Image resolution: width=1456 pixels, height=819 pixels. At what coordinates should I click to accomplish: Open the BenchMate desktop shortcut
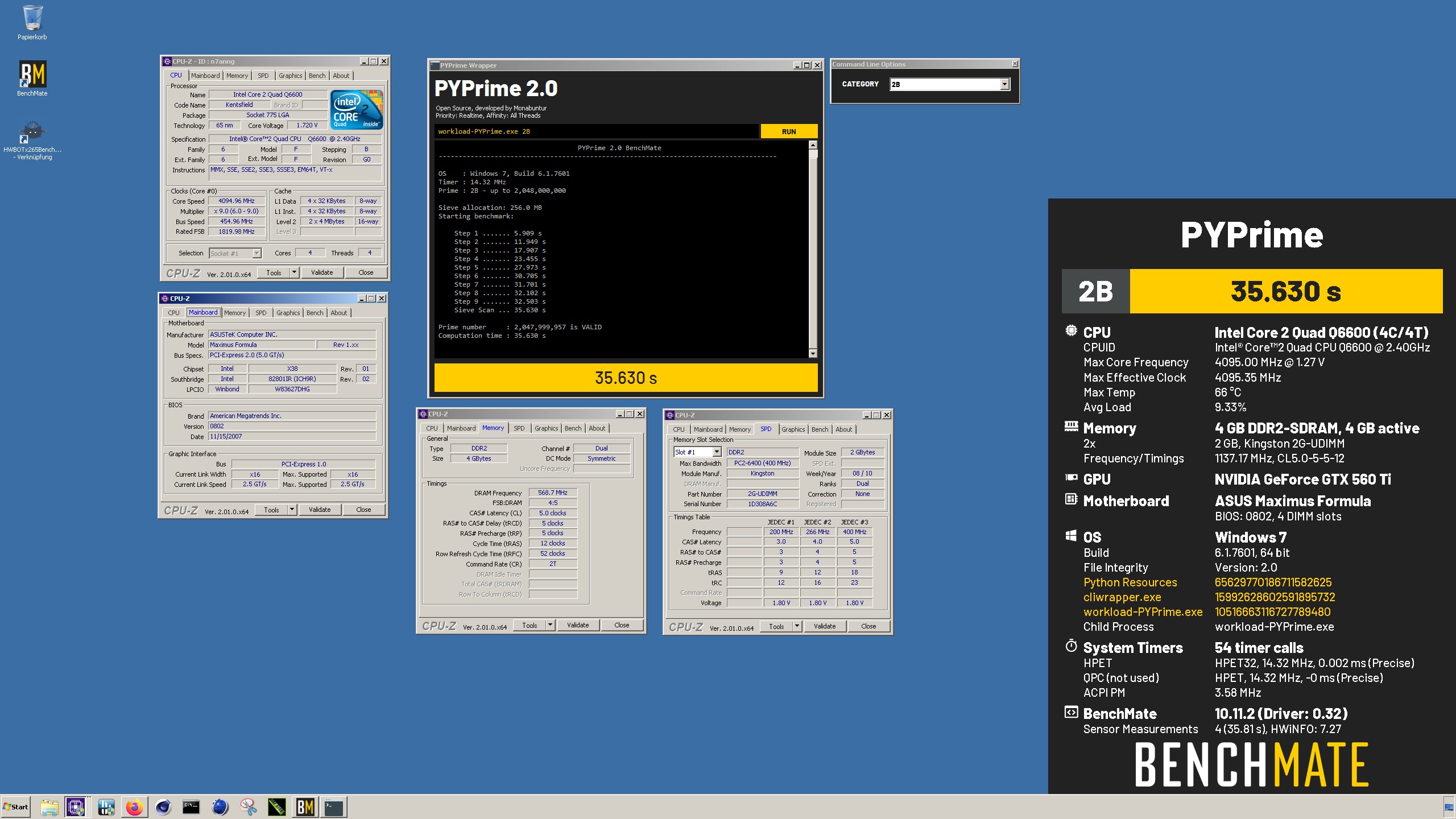click(32, 78)
